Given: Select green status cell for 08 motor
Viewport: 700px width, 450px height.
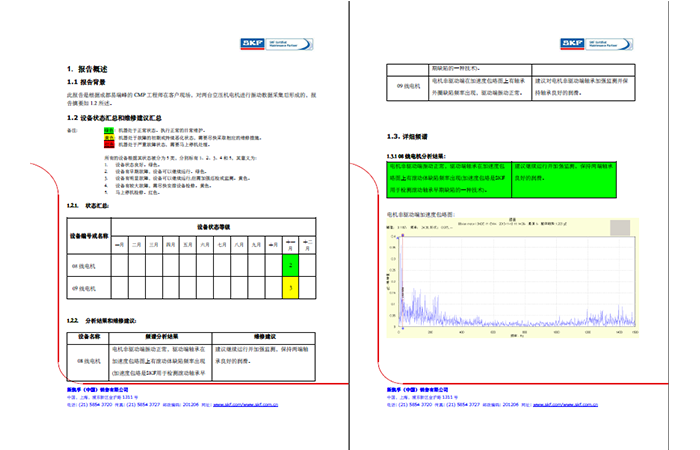Looking at the screenshot, I should [290, 266].
